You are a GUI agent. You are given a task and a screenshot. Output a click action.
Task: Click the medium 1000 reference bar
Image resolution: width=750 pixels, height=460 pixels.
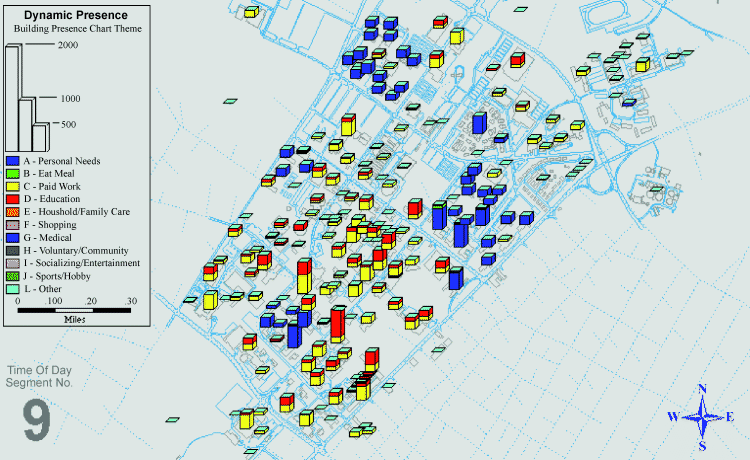pyautogui.click(x=27, y=124)
